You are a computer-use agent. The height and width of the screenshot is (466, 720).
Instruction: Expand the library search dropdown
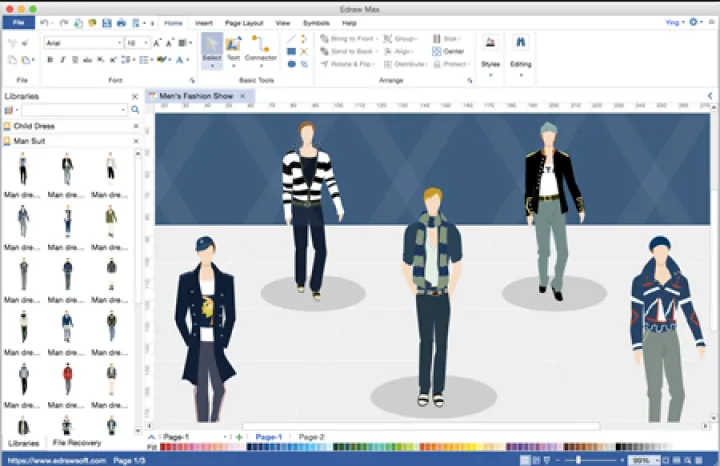124,110
